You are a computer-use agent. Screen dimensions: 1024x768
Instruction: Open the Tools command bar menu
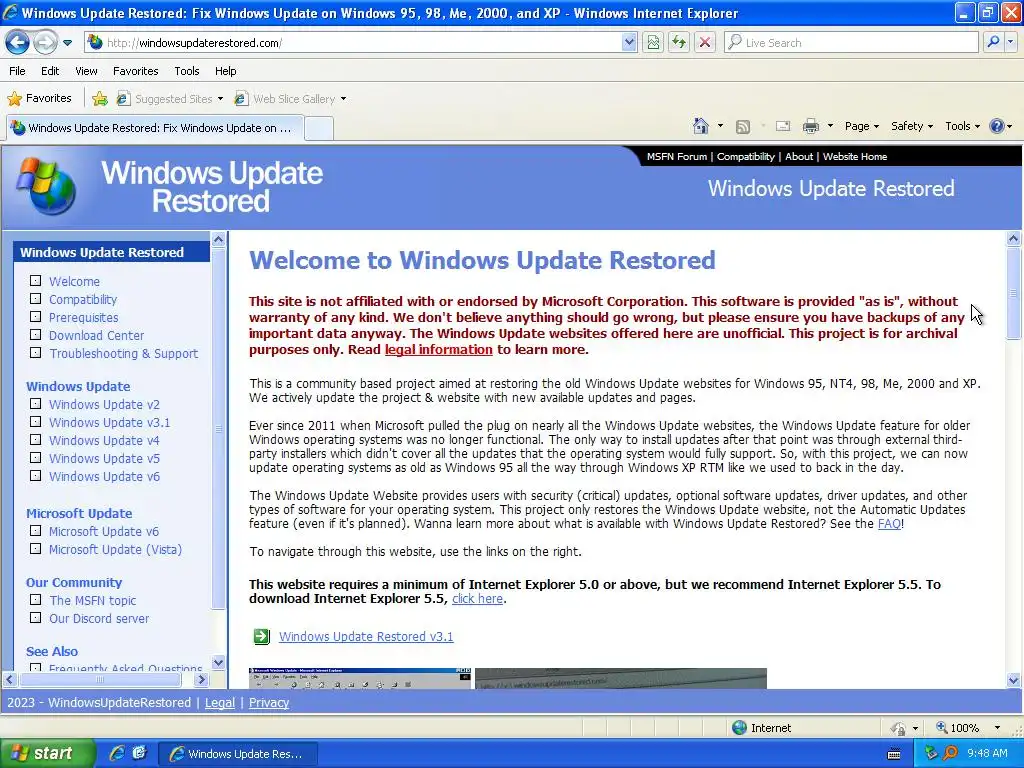coord(962,126)
